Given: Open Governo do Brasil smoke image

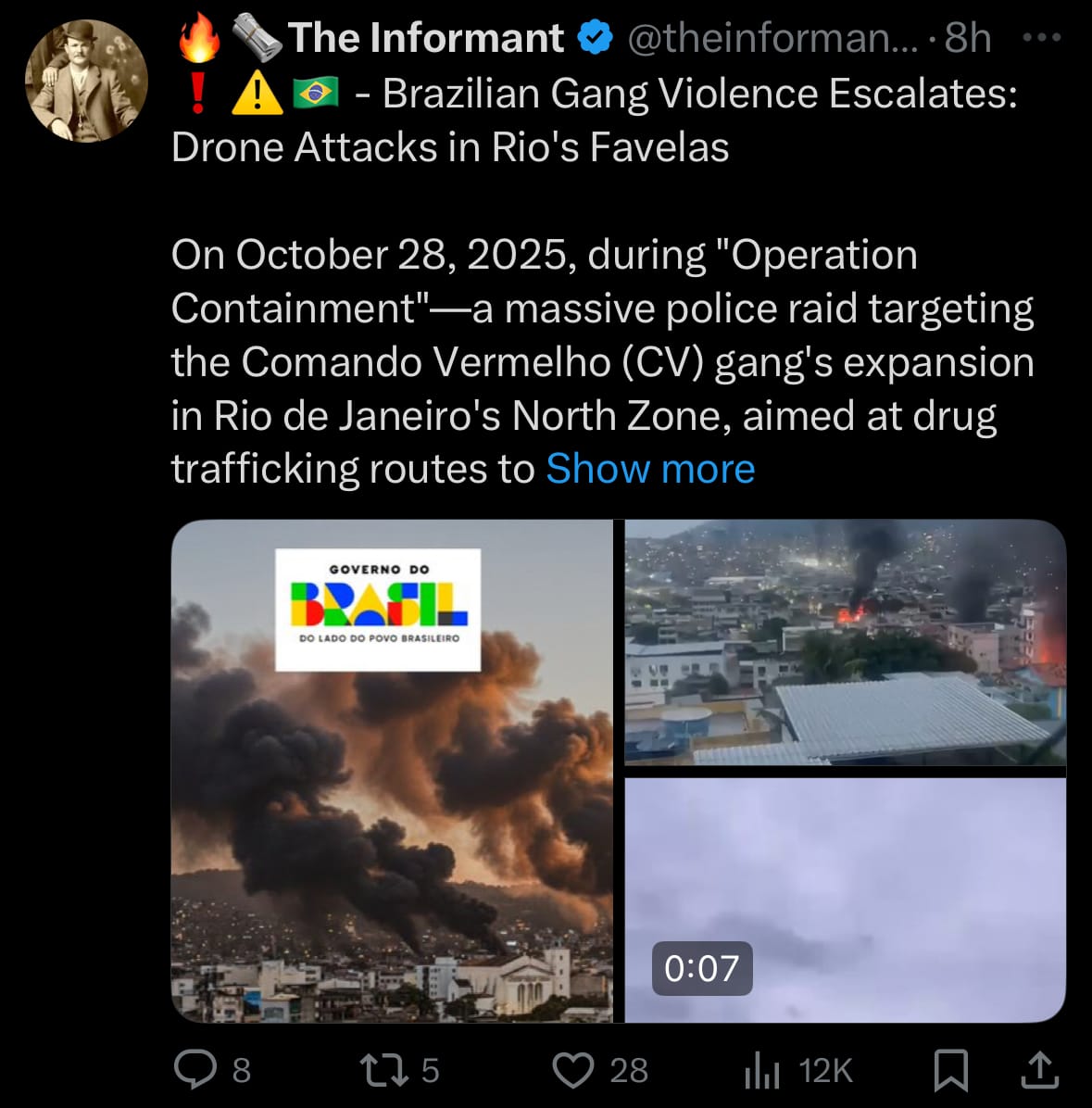Looking at the screenshot, I should [x=392, y=771].
